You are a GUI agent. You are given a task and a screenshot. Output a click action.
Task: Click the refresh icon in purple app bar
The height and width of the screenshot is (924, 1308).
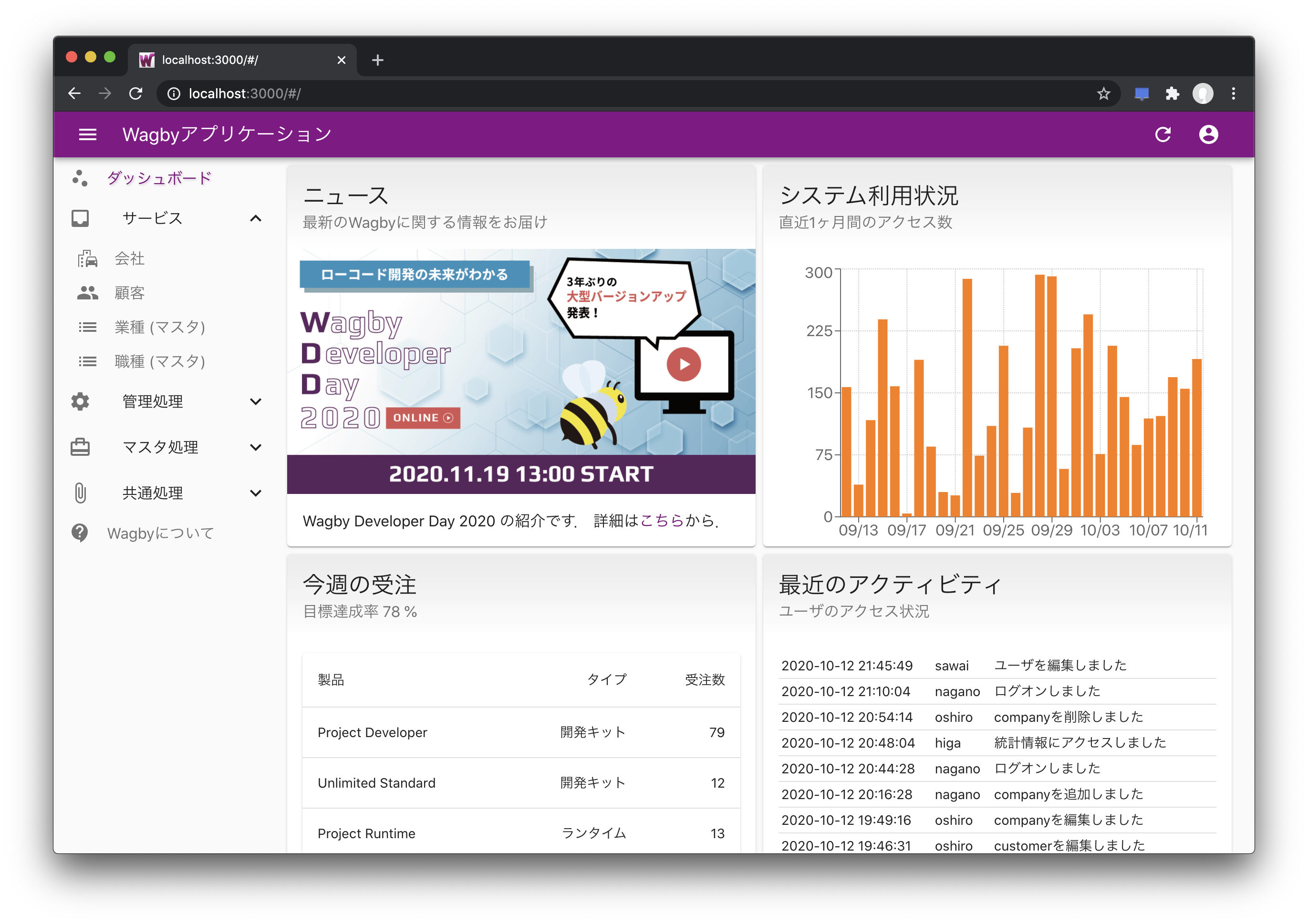coord(1162,134)
